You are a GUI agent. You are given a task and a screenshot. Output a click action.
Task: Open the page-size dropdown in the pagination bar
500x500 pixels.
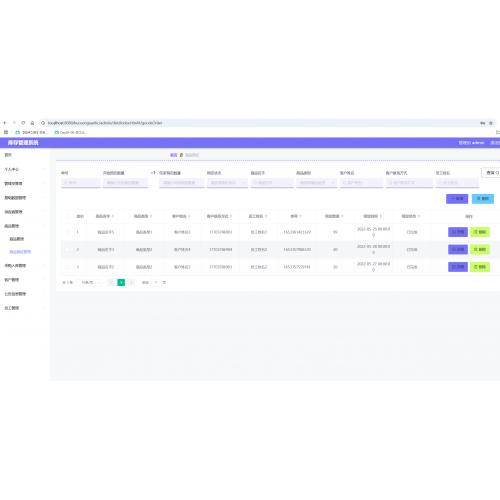click(x=90, y=282)
